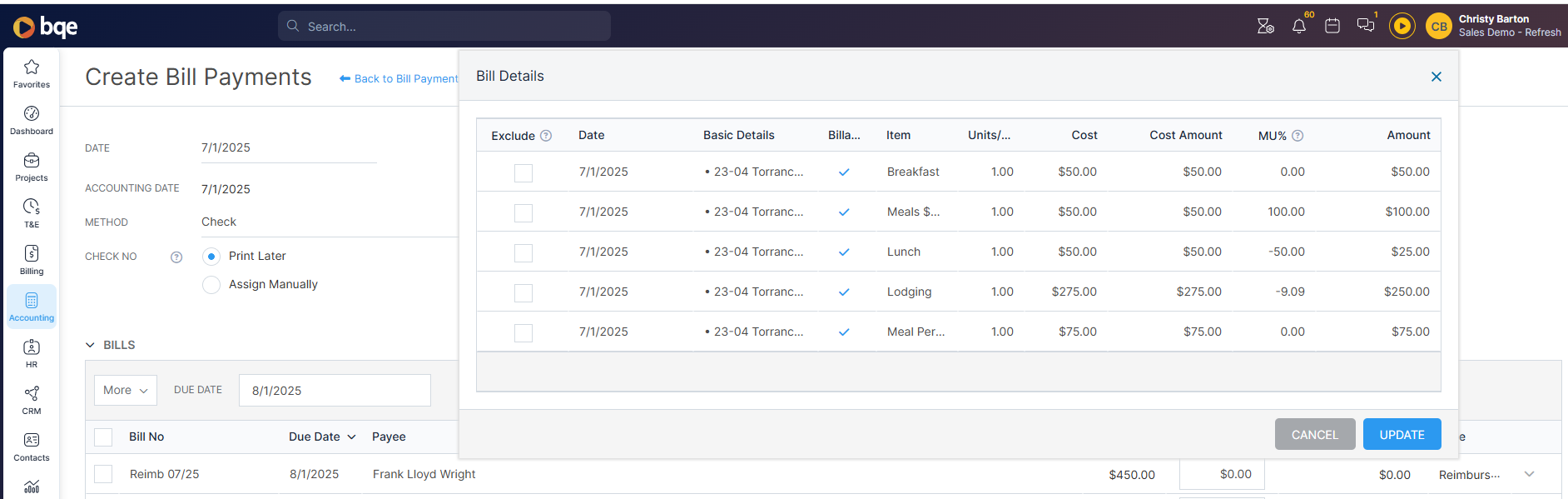Go to Projects in sidebar
1568x499 pixels.
coord(32,166)
